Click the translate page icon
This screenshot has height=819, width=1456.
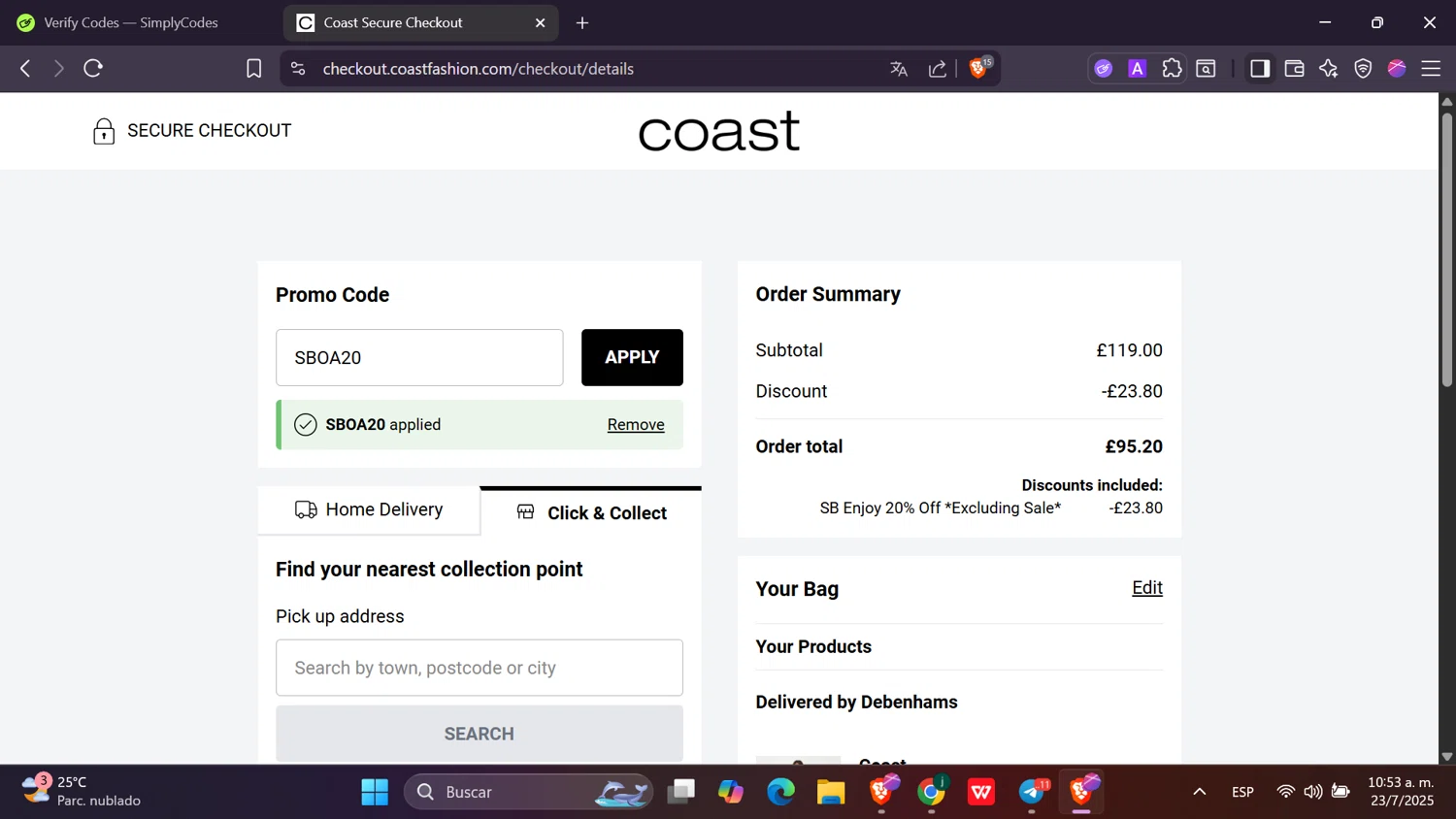pos(899,69)
